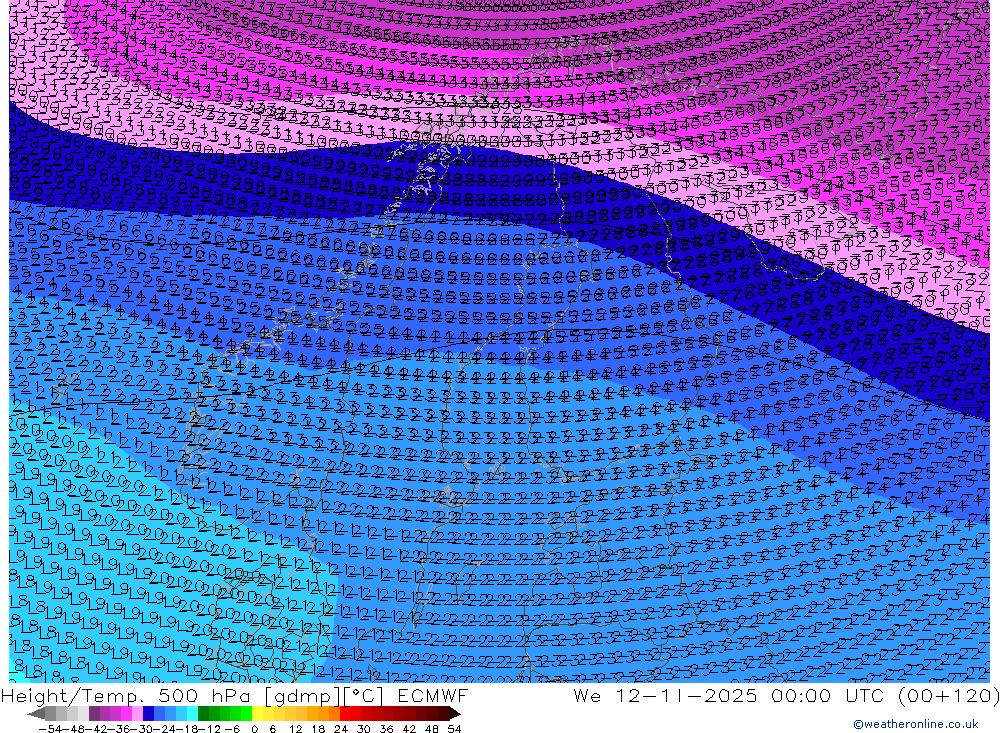This screenshot has height=733, width=1000.
Task: Select the 'ECMWF' model name text
Action: click(432, 695)
